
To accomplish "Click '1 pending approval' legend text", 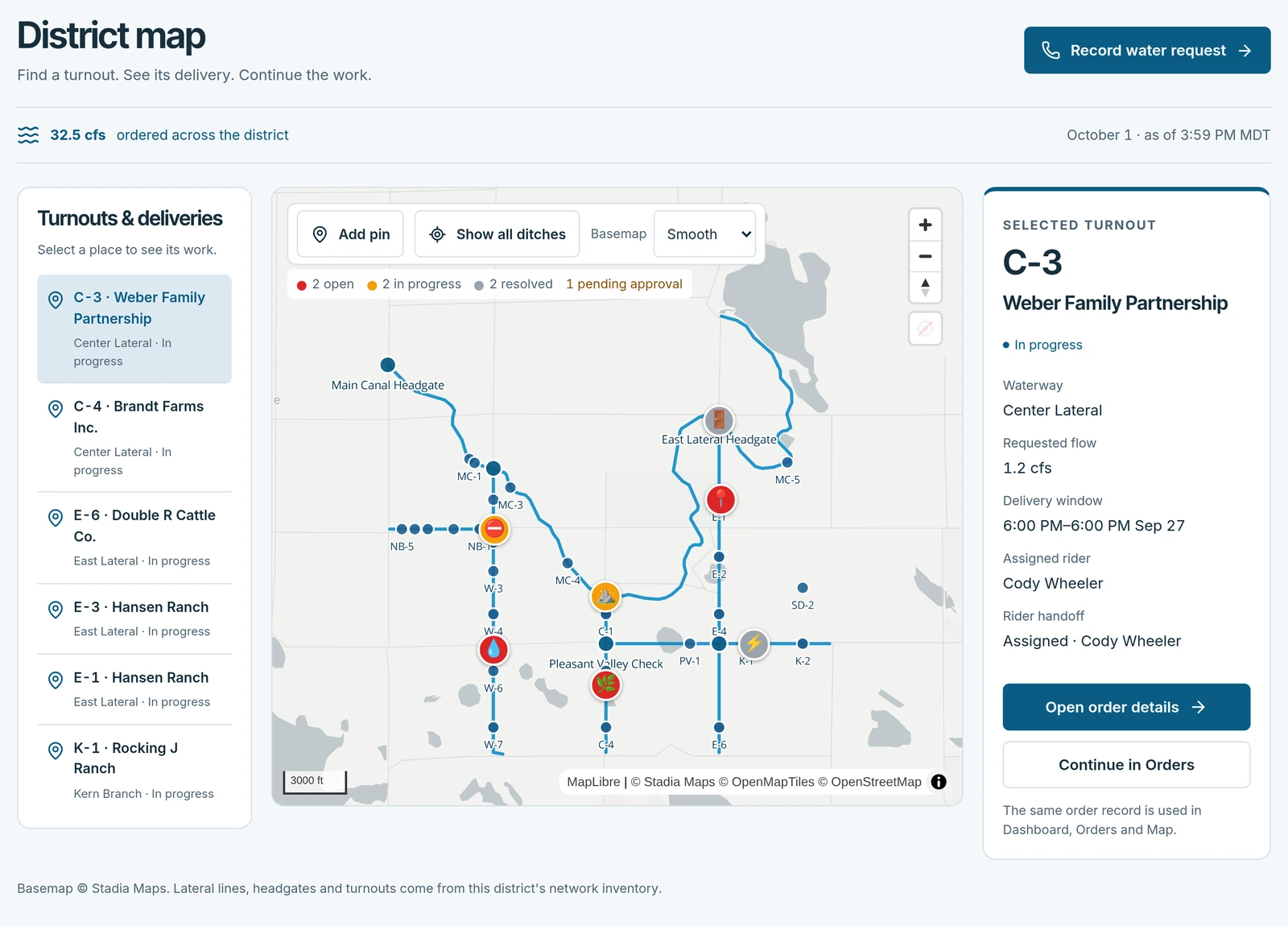I will coord(624,284).
